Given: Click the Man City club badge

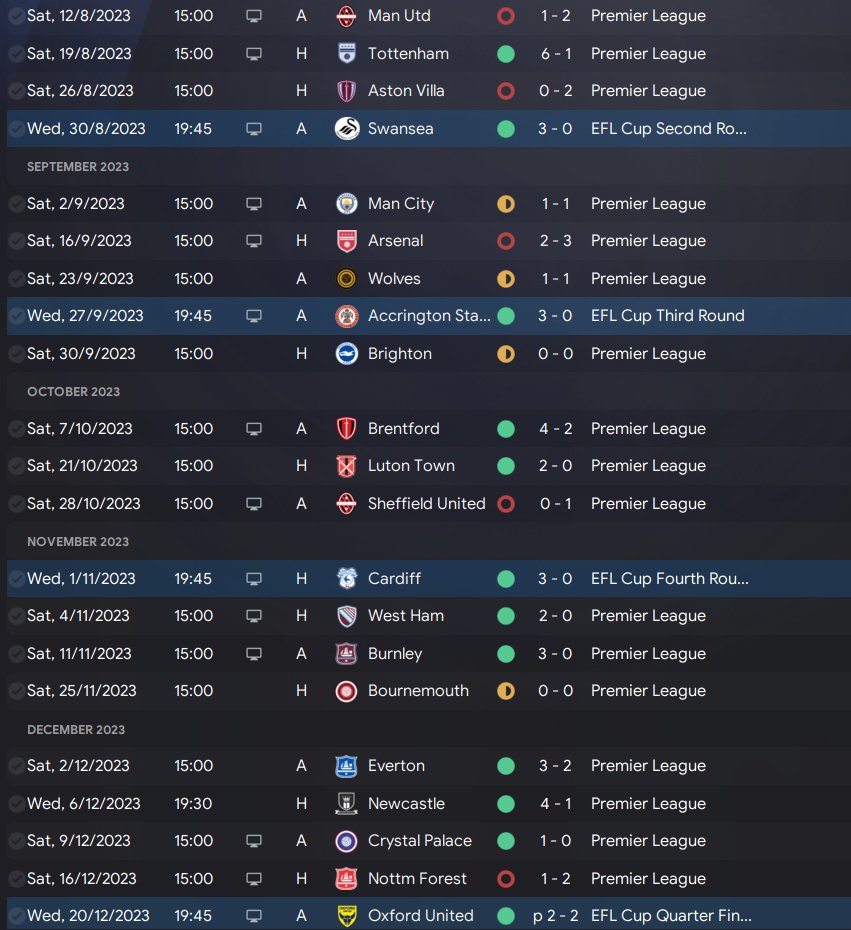Looking at the screenshot, I should coord(347,203).
